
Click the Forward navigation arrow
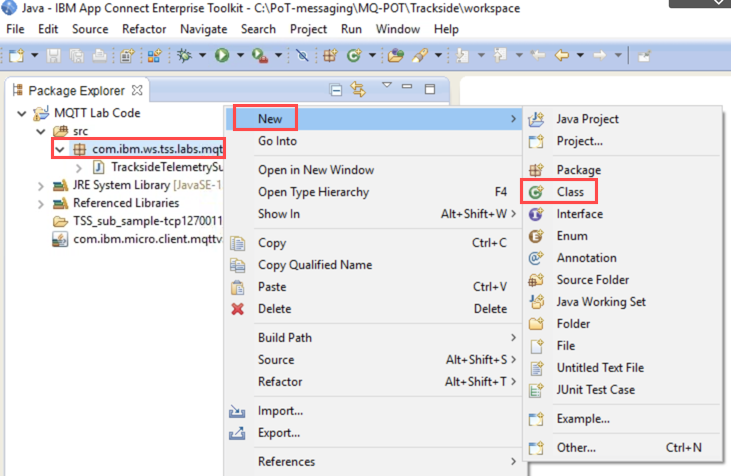pyautogui.click(x=600, y=56)
